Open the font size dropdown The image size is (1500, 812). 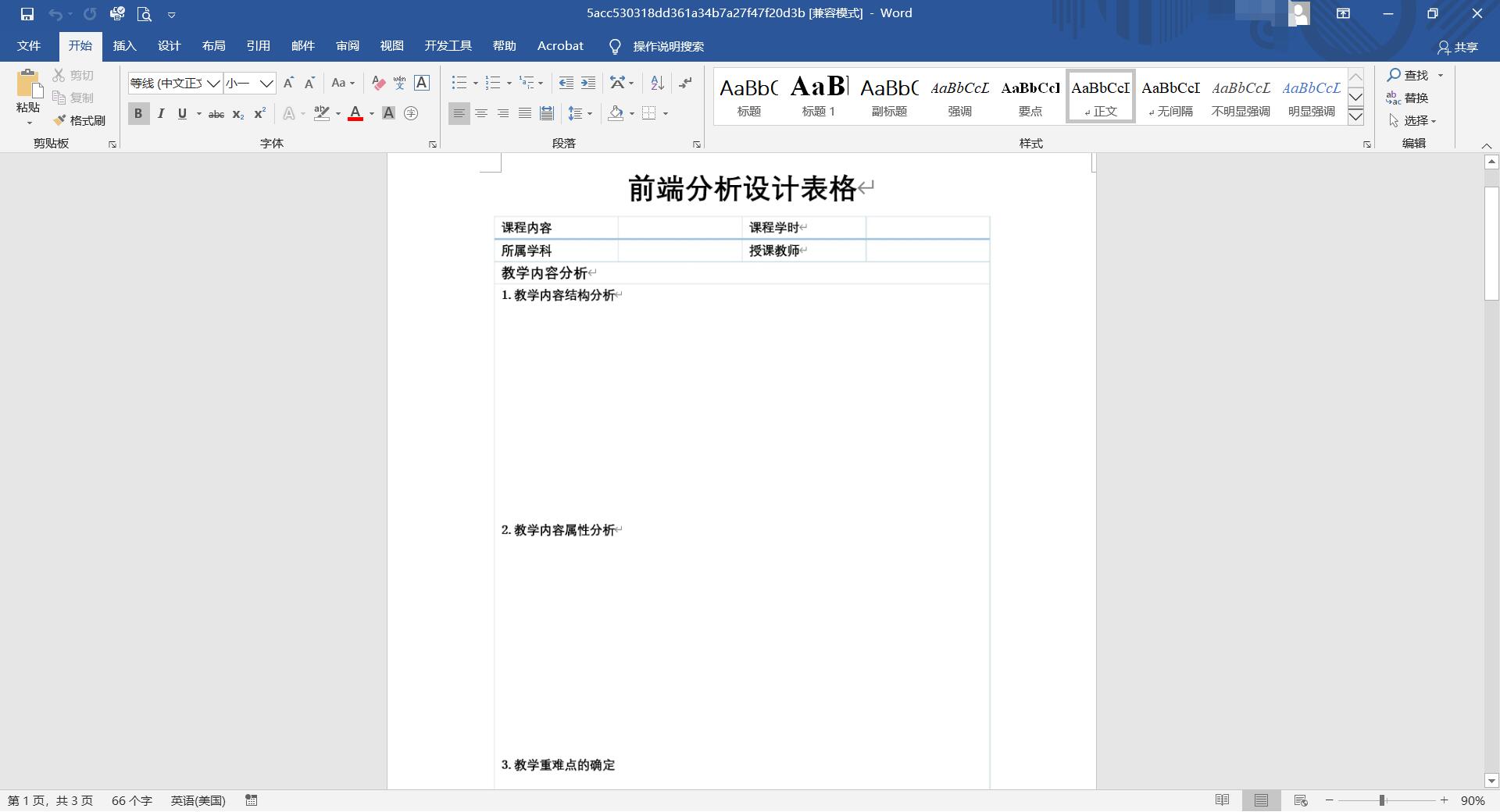click(266, 83)
